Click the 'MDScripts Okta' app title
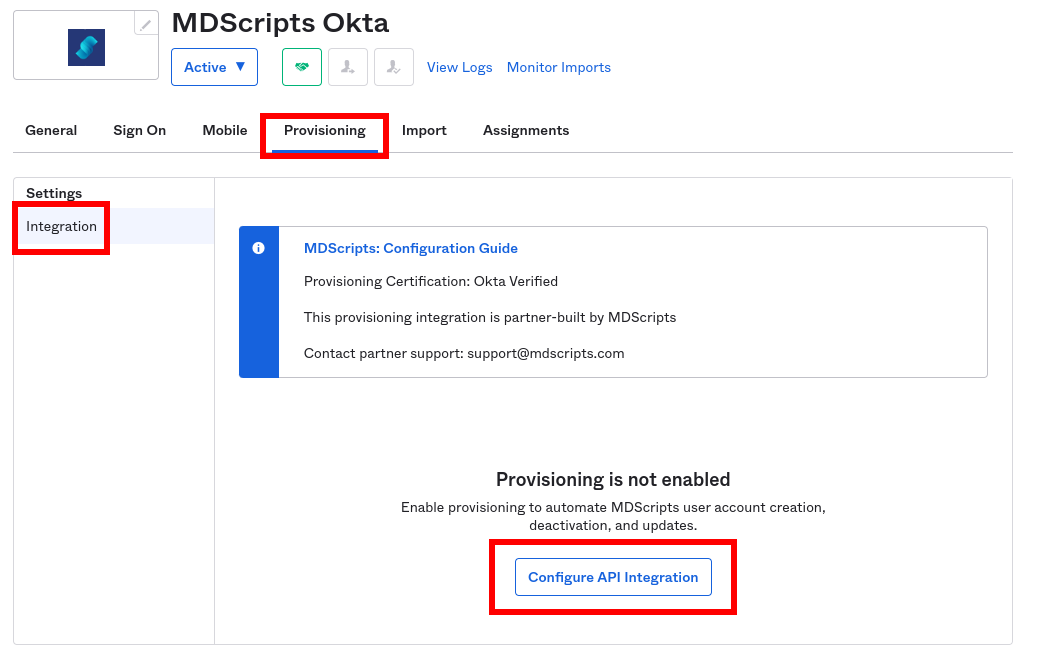Viewport: 1038px width, 660px height. click(280, 23)
